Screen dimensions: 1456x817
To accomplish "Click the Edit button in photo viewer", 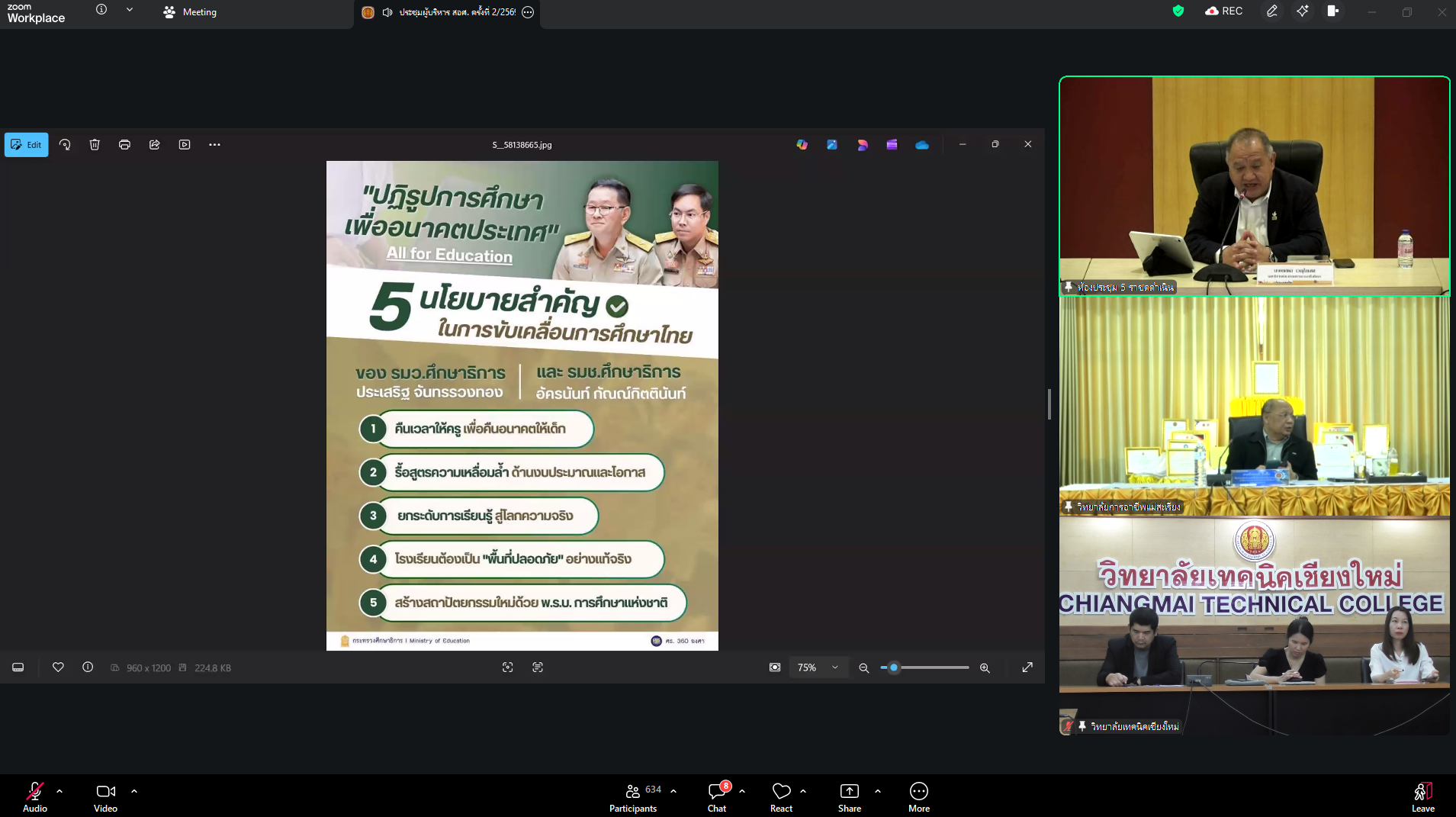I will [x=27, y=145].
